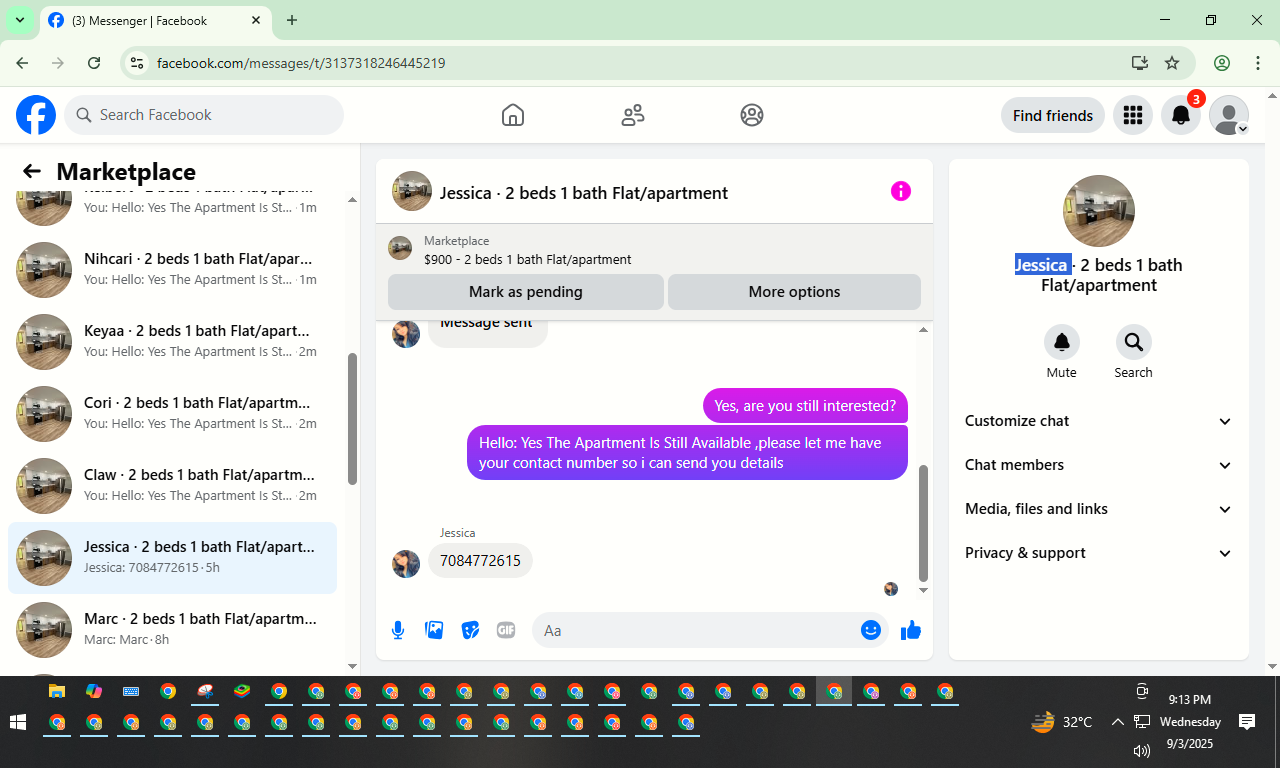Image resolution: width=1280 pixels, height=768 pixels.
Task: Click Jessica's avatar beside her phone message
Action: (x=406, y=564)
